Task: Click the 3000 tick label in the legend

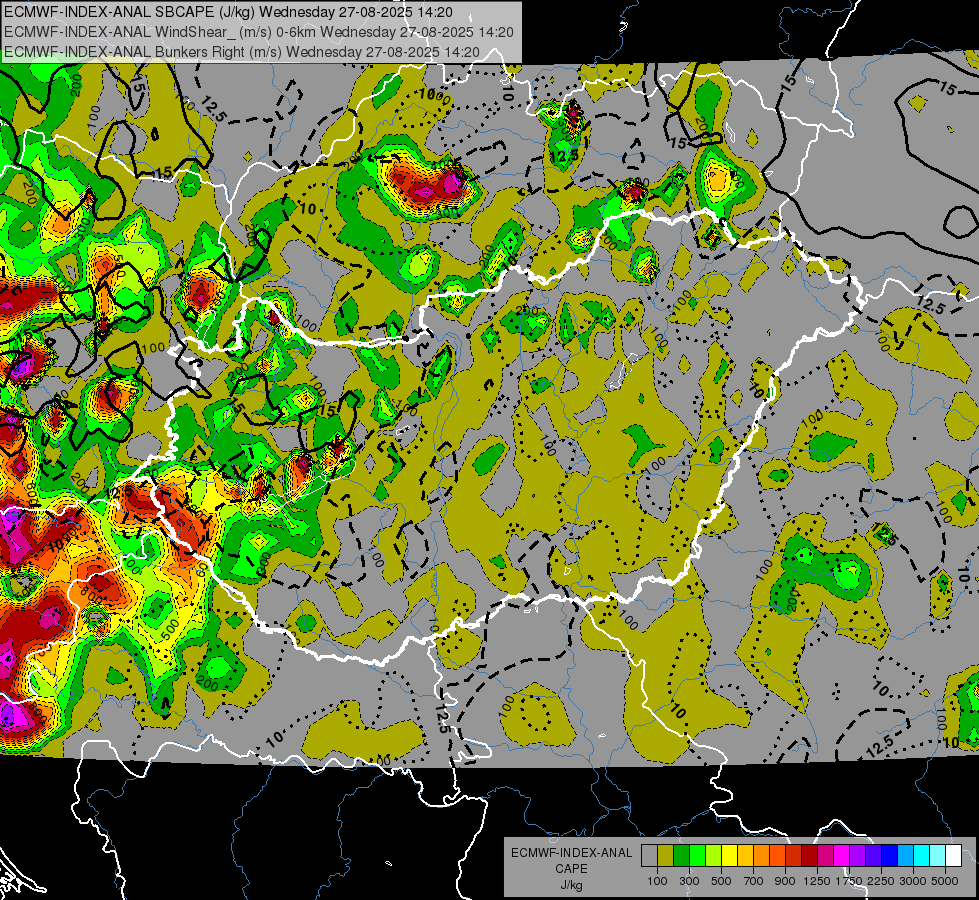Action: click(913, 881)
